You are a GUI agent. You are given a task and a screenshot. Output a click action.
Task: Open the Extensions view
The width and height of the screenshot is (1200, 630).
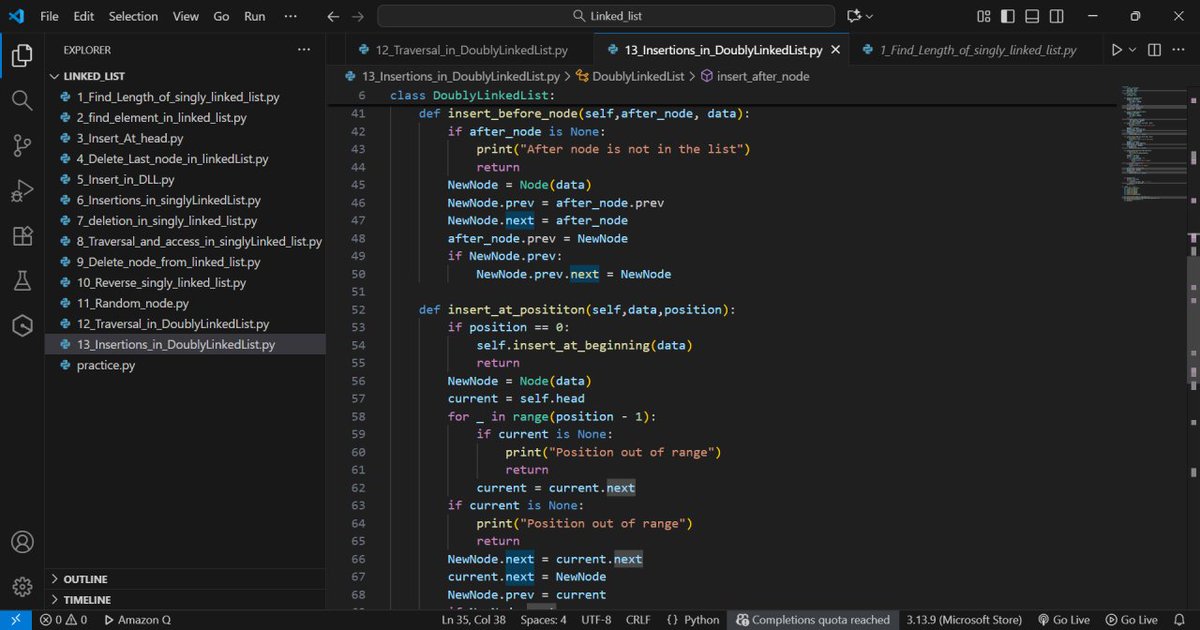(x=22, y=236)
